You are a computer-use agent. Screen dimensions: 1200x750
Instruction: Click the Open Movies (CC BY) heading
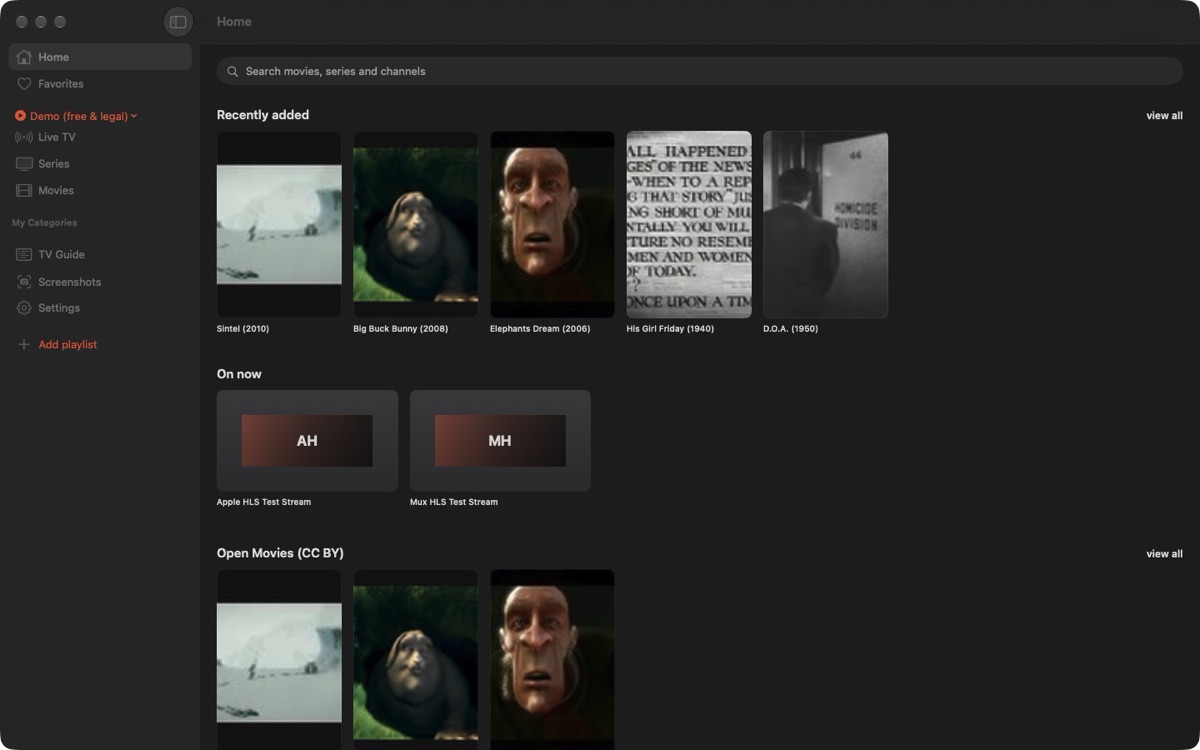(280, 553)
